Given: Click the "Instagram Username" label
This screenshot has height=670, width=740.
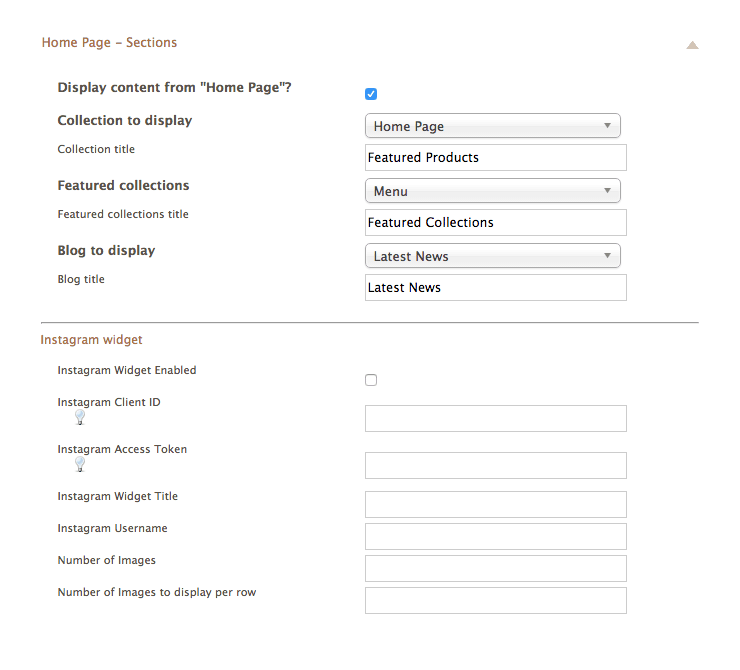Looking at the screenshot, I should 112,528.
